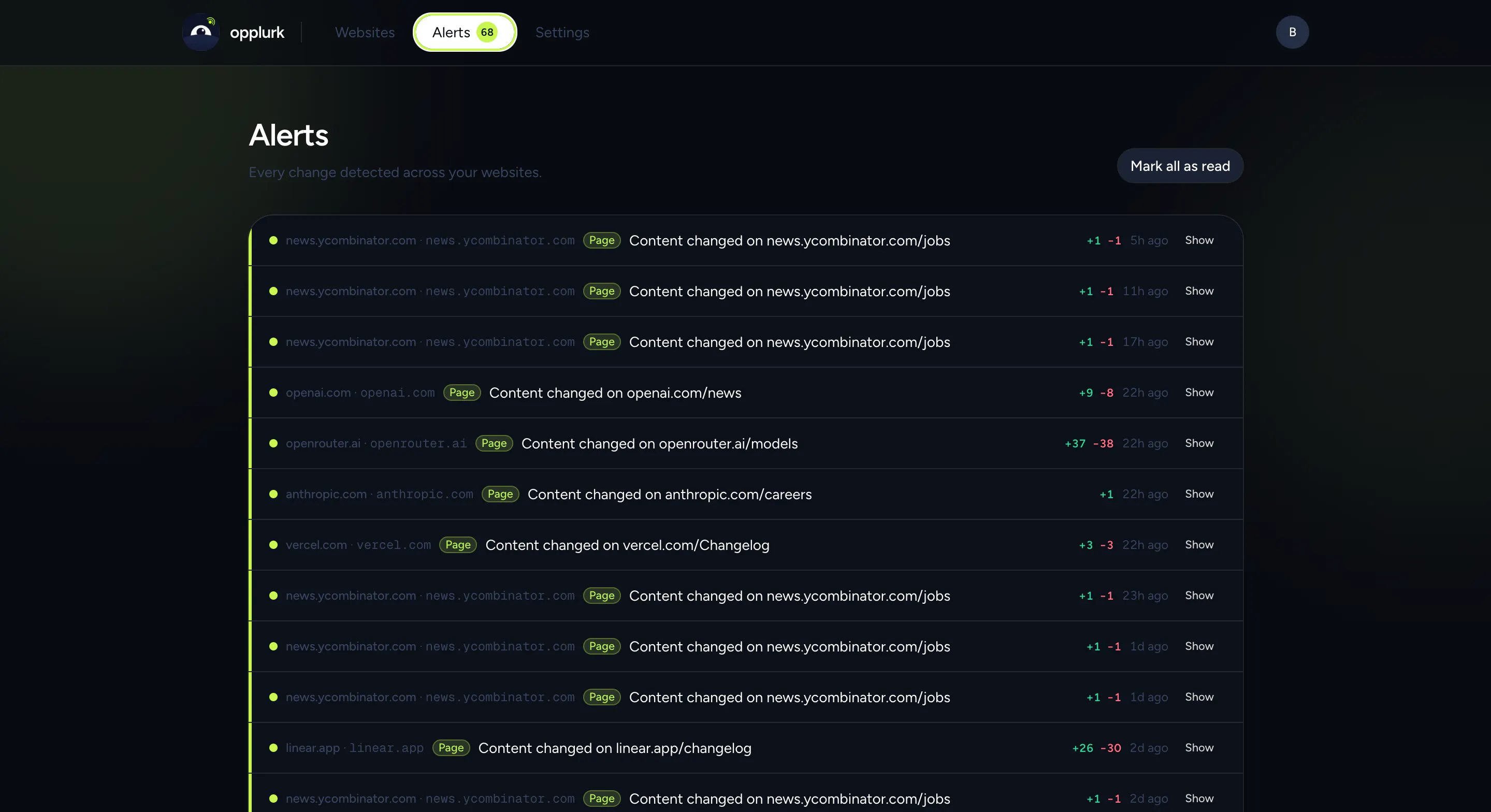
Task: Click "Every change detected across your websites." subtitle
Action: point(395,172)
